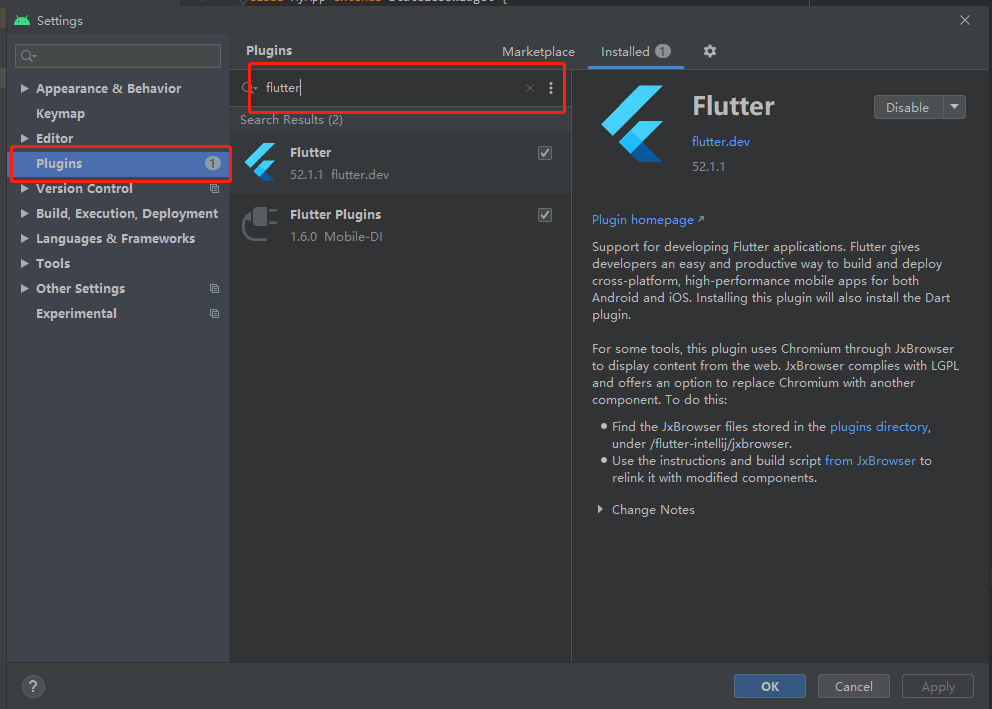The image size is (992, 709).
Task: Click the Version Control project-level icon
Action: point(214,188)
